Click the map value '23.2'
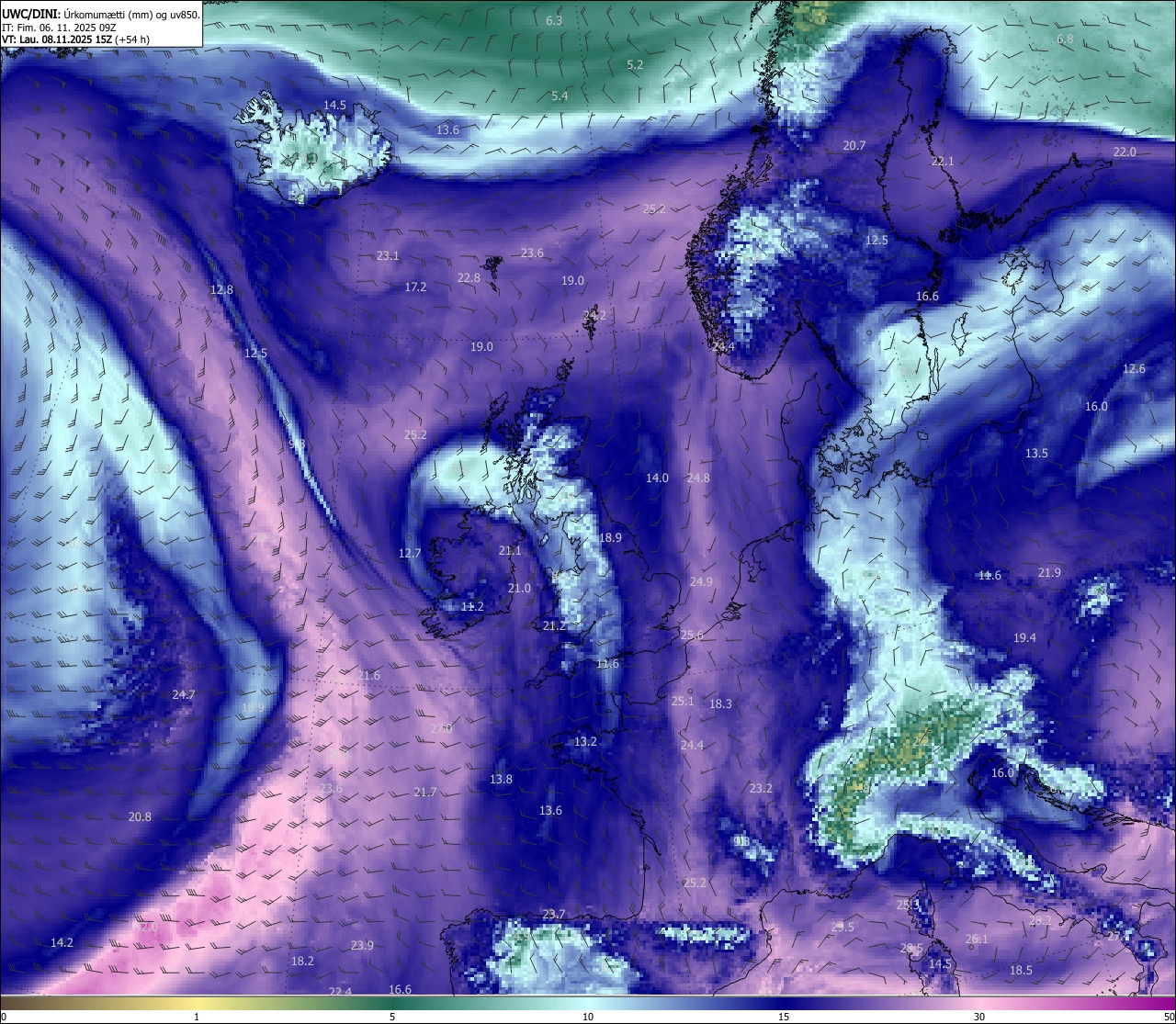The width and height of the screenshot is (1176, 1024). coord(761,788)
